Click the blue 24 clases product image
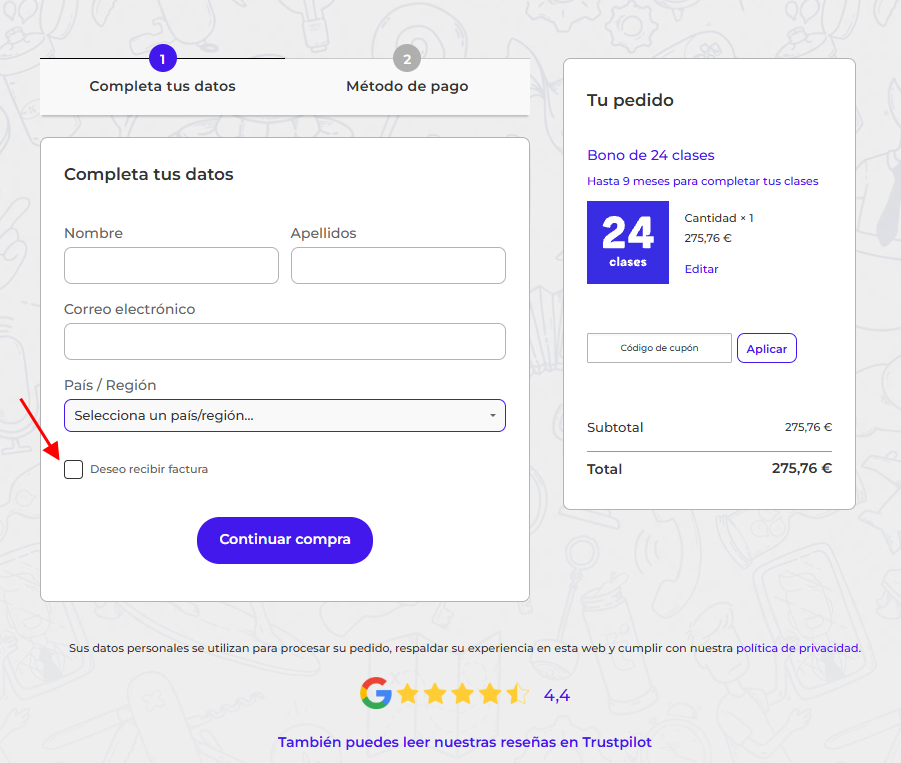This screenshot has height=763, width=901. [x=627, y=242]
